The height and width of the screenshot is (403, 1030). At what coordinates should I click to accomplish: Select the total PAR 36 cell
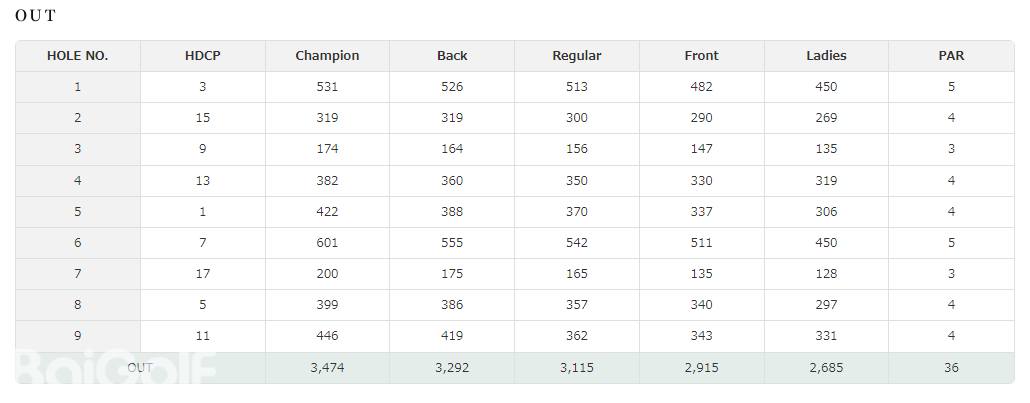click(x=951, y=368)
